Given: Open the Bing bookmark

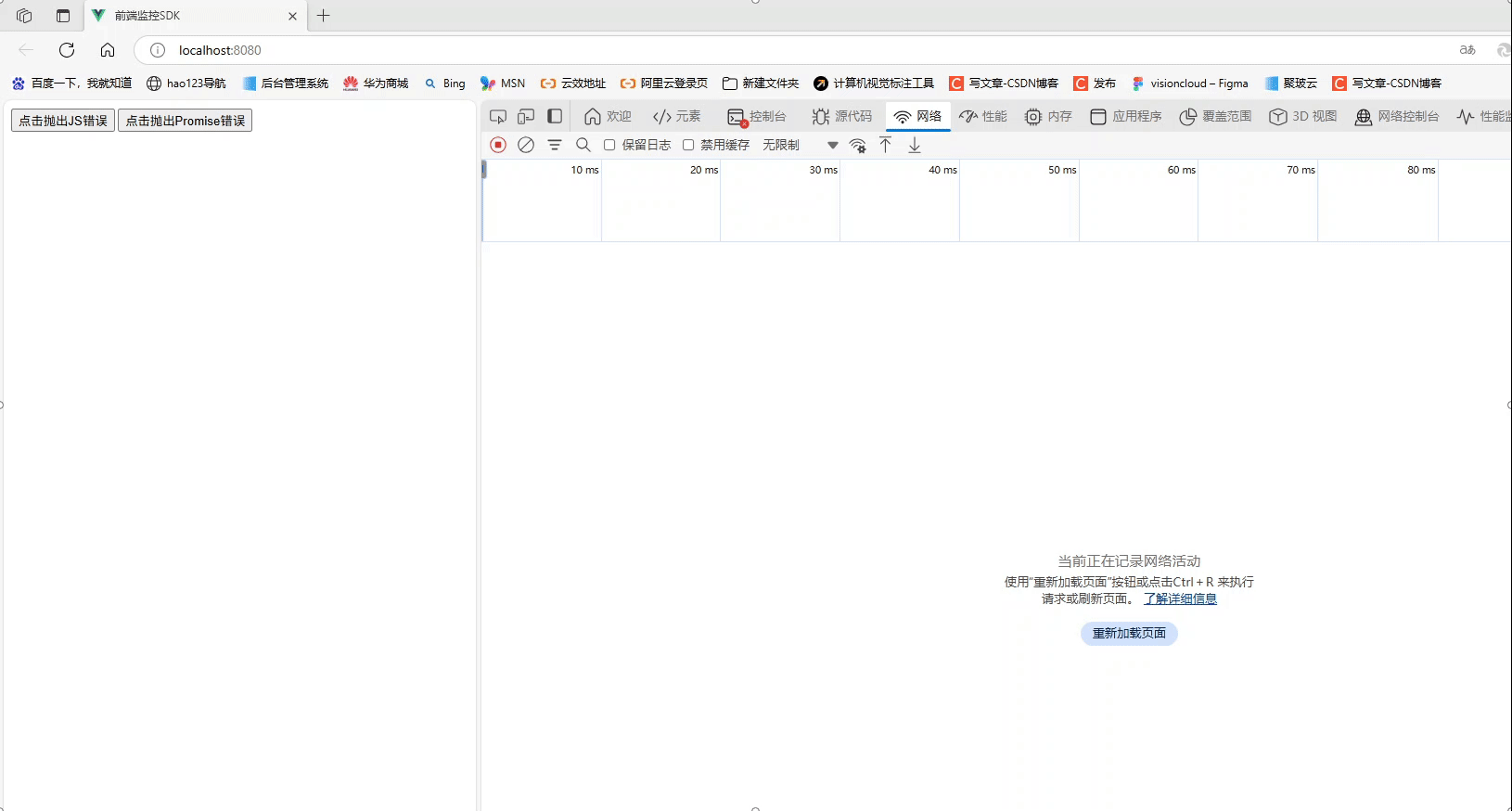Looking at the screenshot, I should point(445,84).
